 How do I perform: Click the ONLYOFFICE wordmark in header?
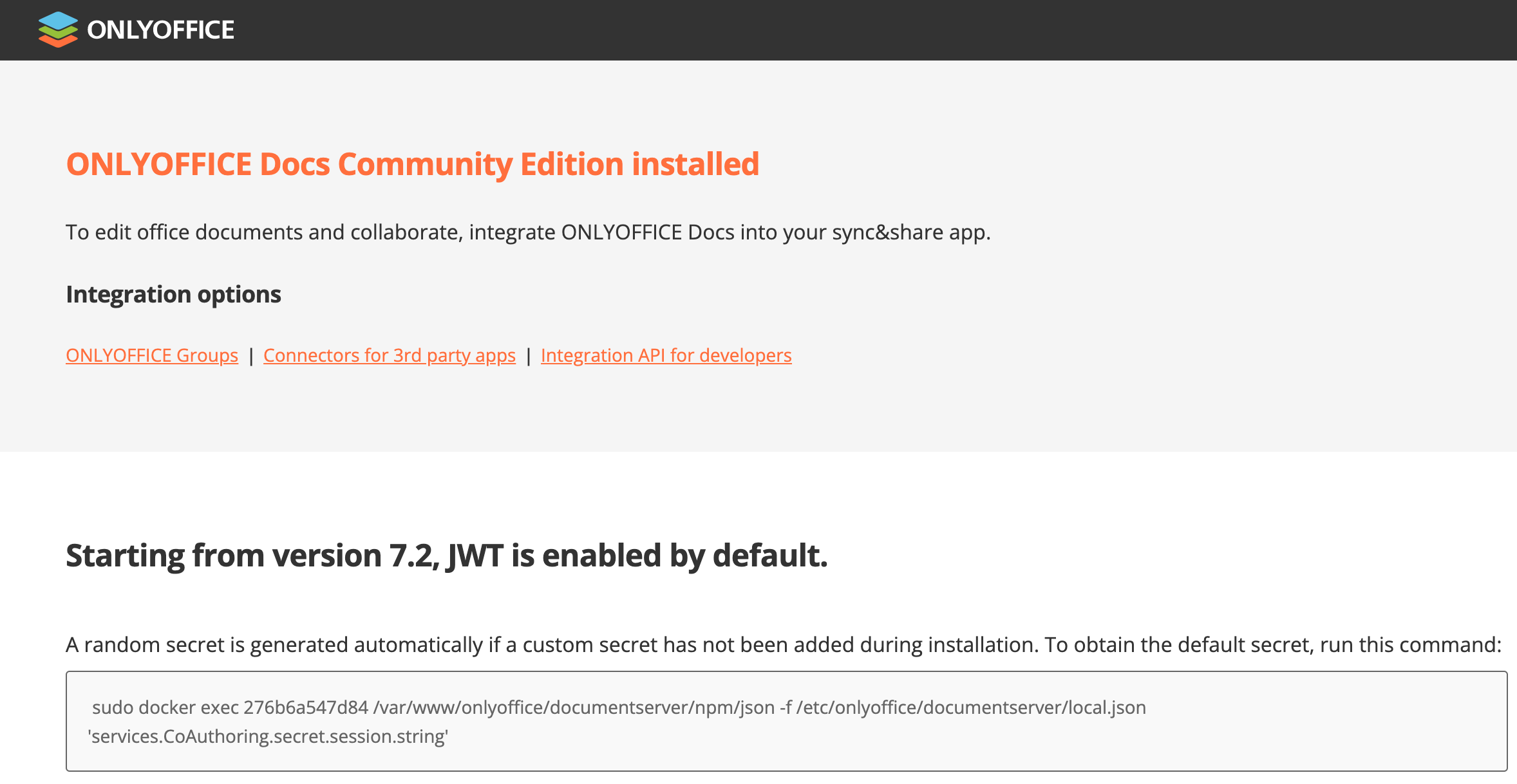click(x=160, y=30)
